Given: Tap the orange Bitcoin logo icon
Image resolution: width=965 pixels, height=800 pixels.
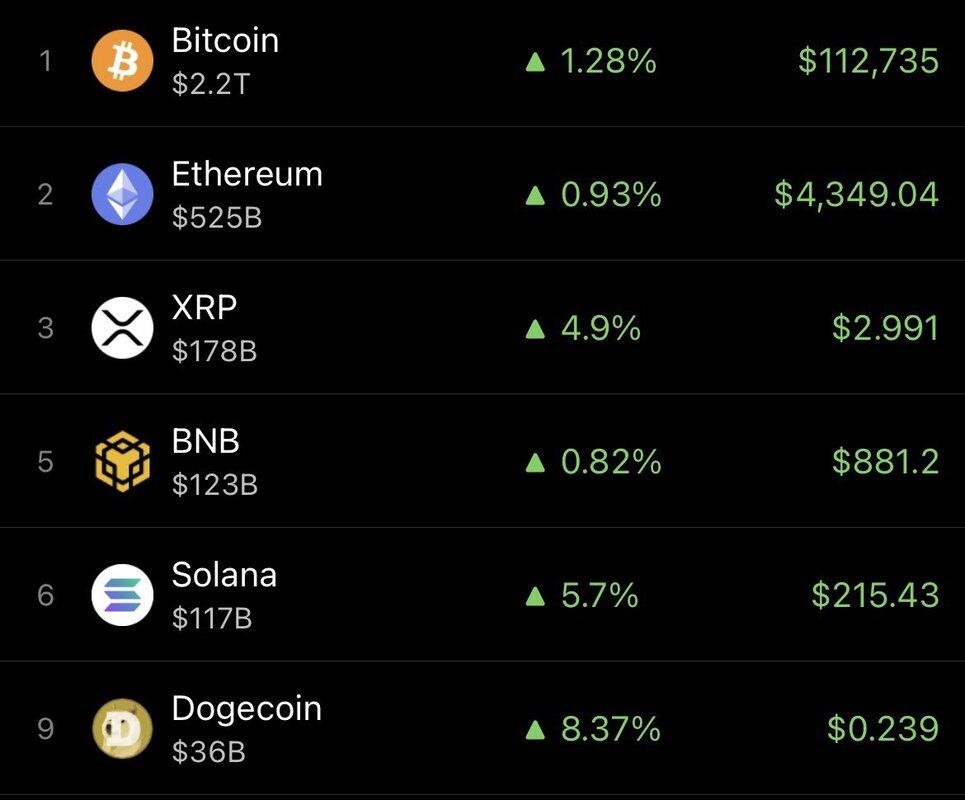Looking at the screenshot, I should [x=122, y=61].
